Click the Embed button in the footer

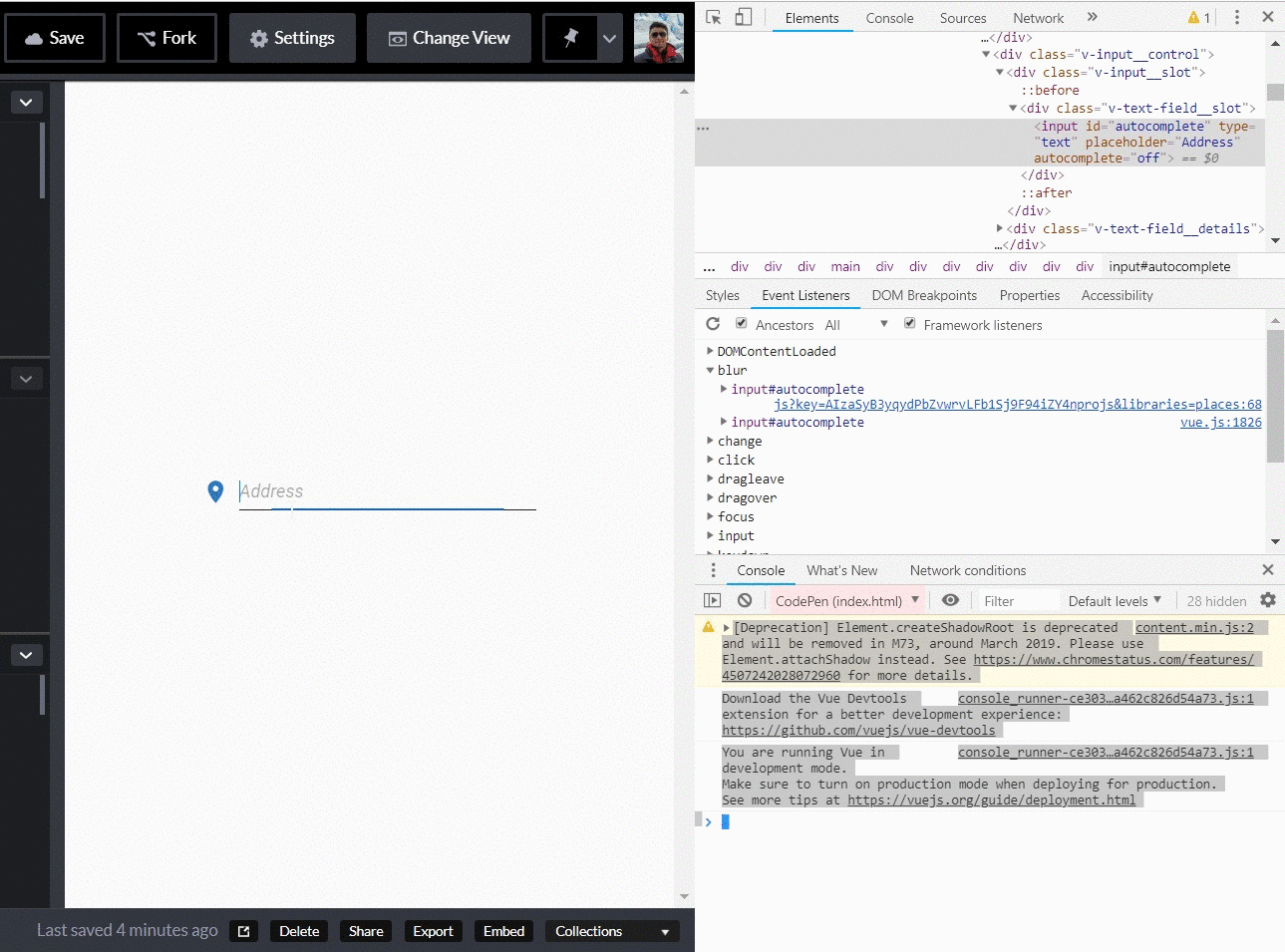(503, 931)
